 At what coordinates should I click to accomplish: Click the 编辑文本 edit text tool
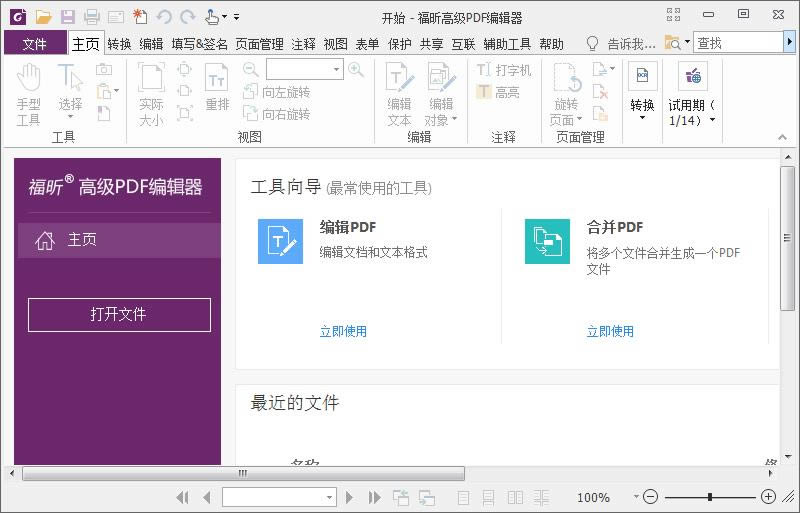pos(399,95)
